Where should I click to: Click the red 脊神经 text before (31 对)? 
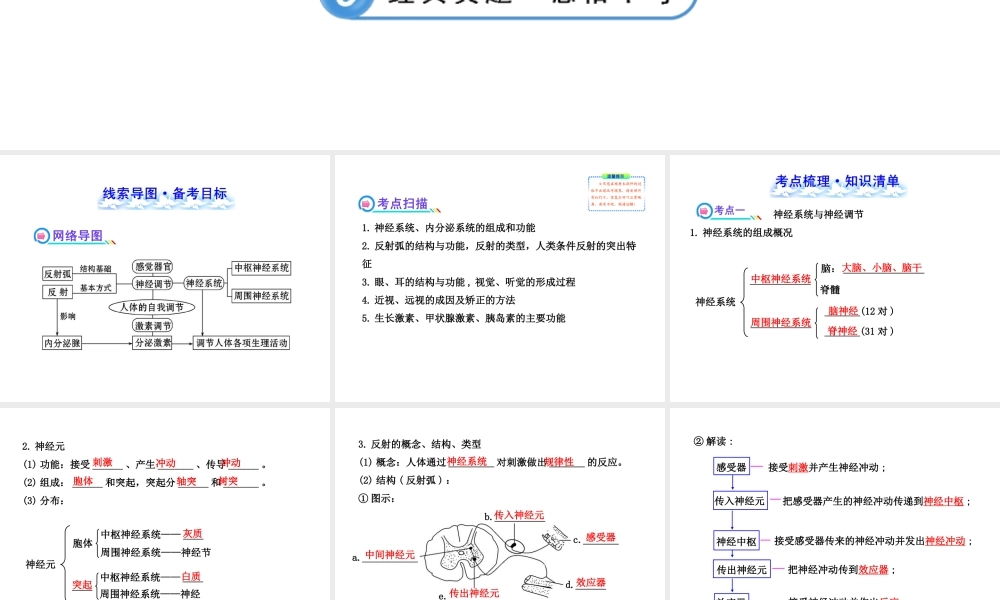coord(842,331)
